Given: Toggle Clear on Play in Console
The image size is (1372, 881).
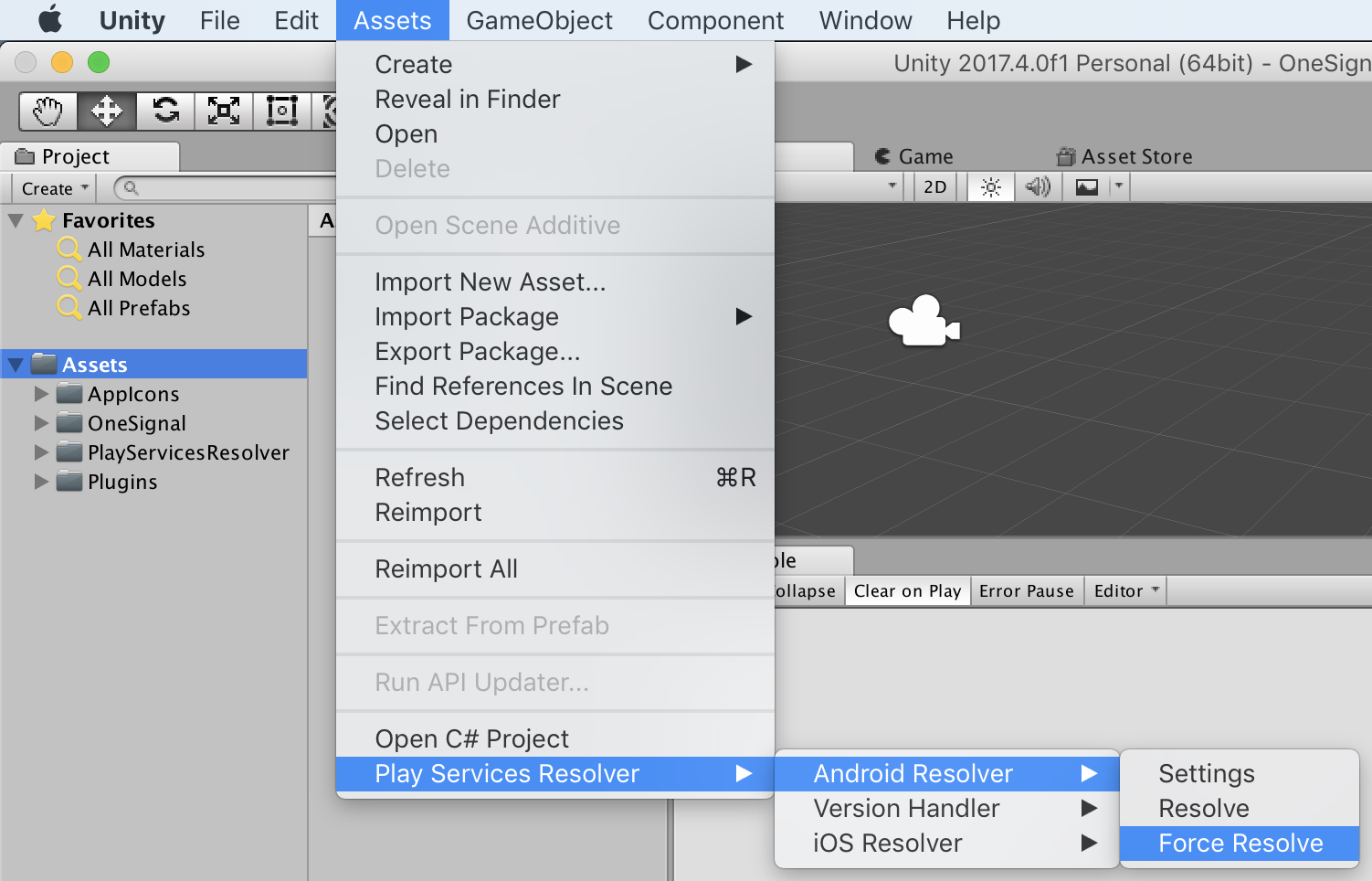Looking at the screenshot, I should click(907, 591).
